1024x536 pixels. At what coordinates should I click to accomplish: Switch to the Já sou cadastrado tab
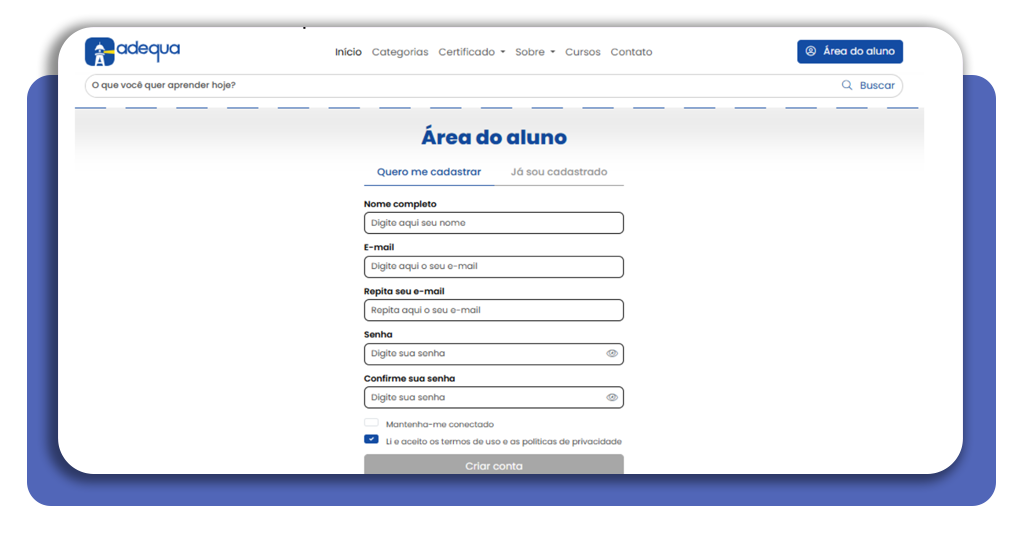coord(558,172)
